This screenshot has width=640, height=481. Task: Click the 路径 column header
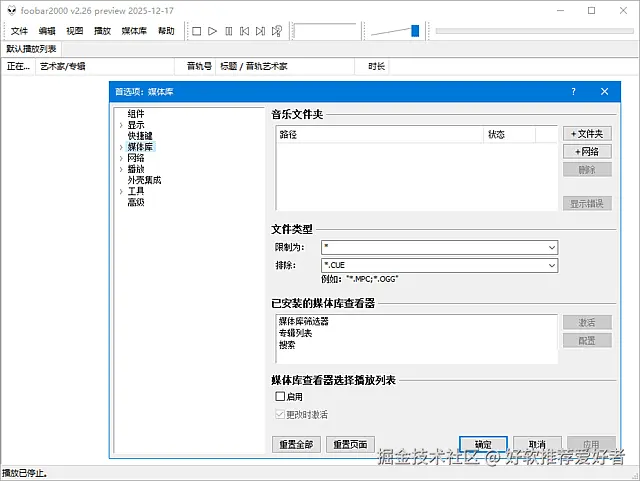pos(380,134)
